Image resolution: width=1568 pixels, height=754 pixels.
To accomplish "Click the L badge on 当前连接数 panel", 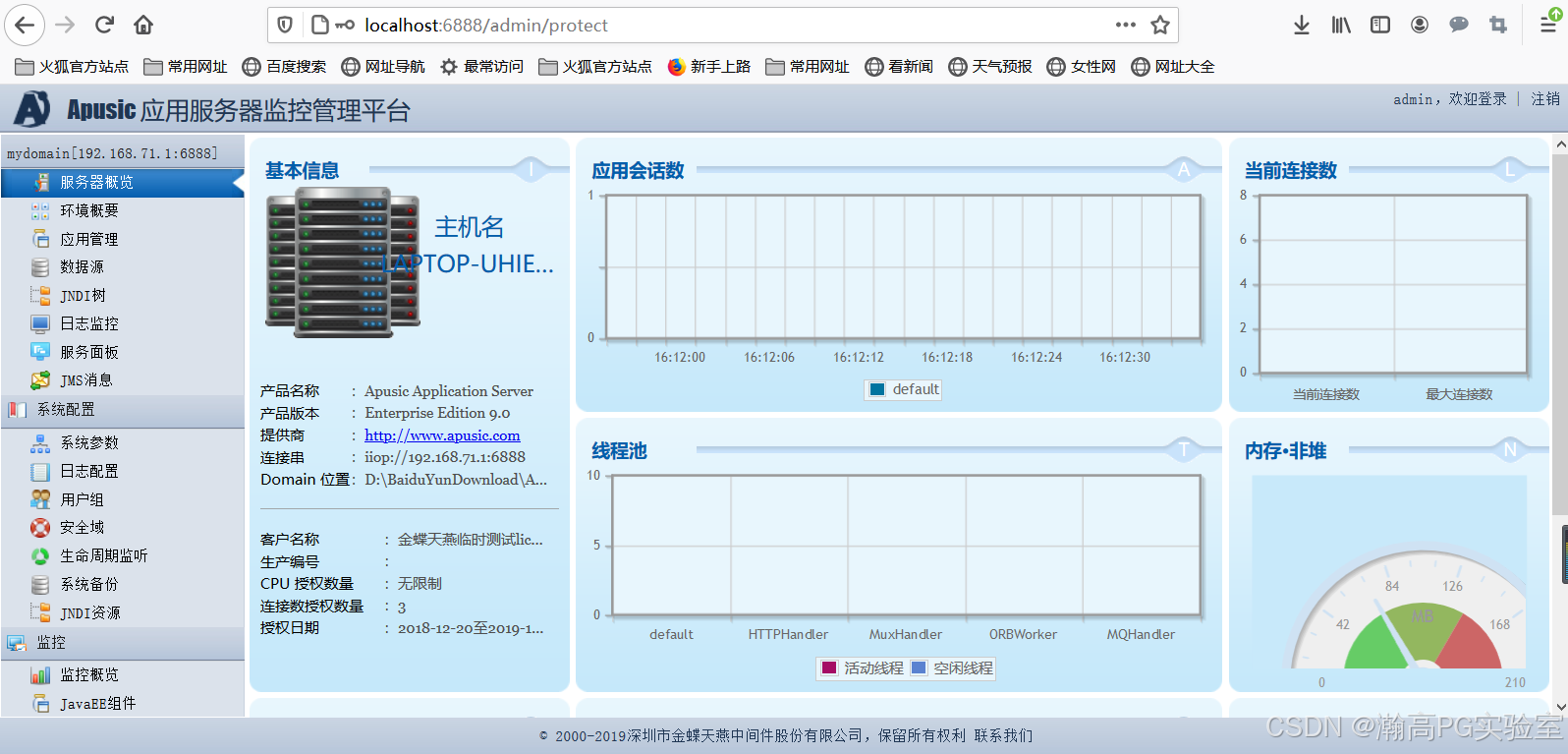I will [x=1510, y=170].
